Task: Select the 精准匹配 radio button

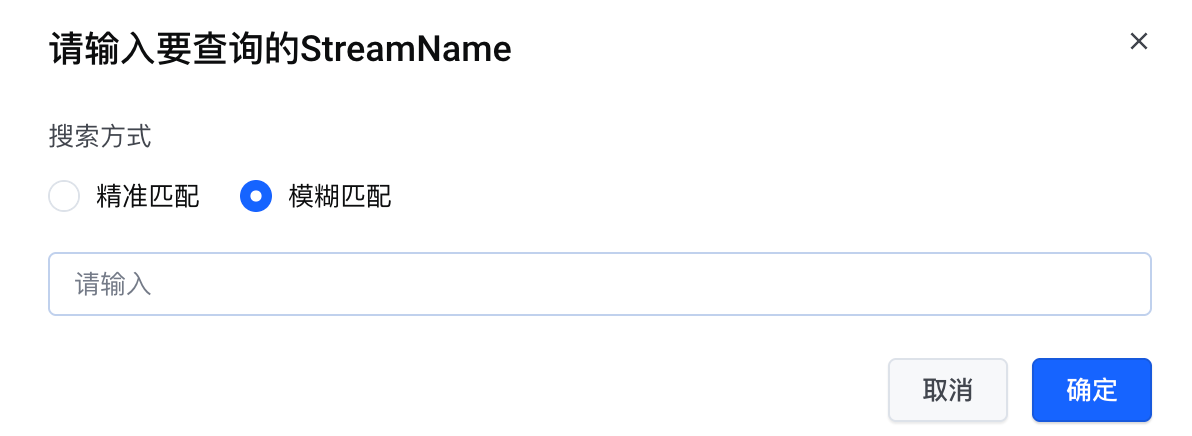Action: (x=64, y=197)
